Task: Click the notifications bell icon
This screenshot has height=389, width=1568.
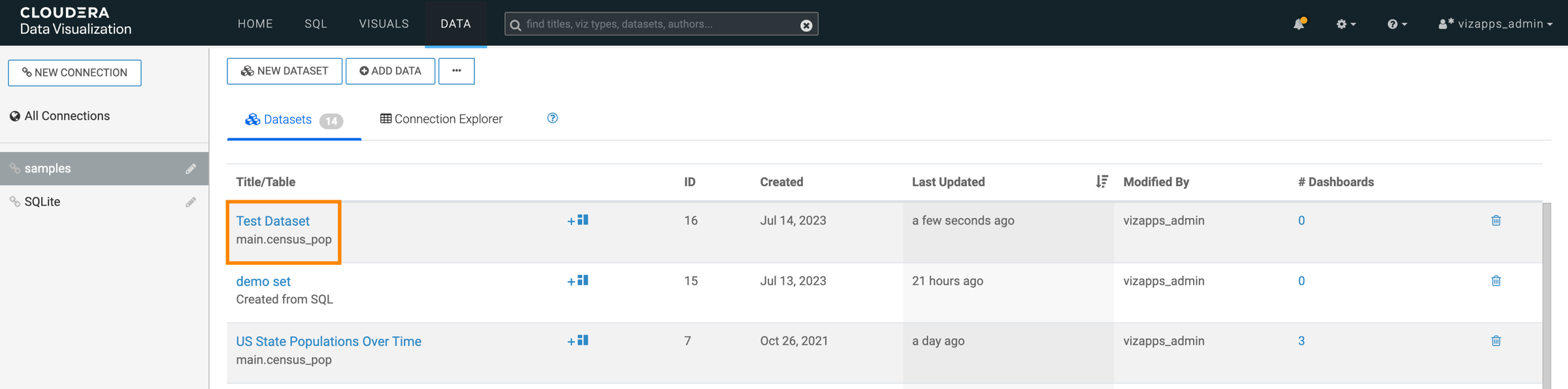Action: tap(1298, 24)
